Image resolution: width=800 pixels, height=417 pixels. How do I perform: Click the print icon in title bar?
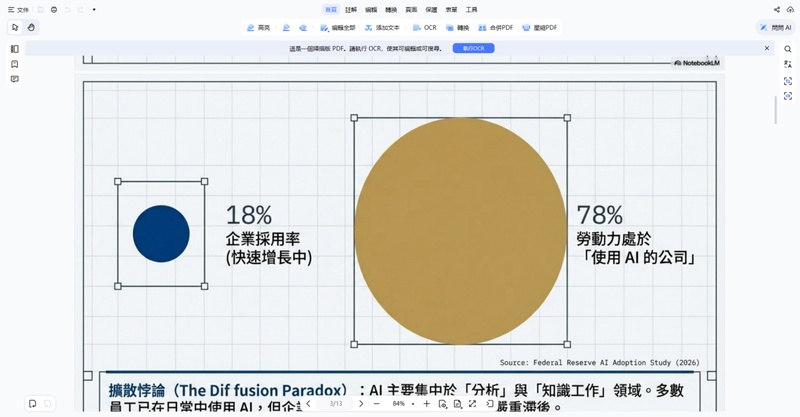coord(54,10)
